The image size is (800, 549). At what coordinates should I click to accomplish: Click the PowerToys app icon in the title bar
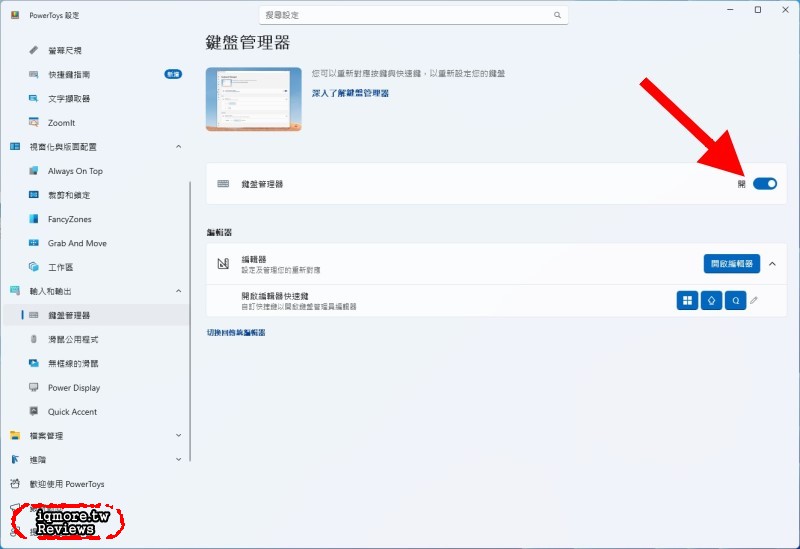[15, 15]
